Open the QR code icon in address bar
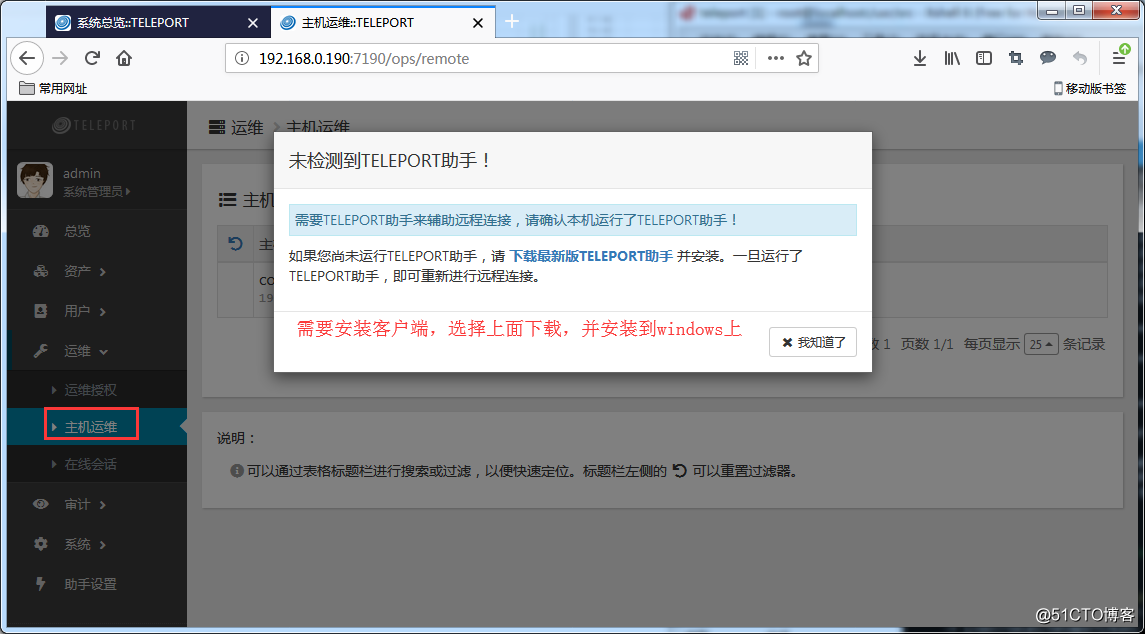Screen dimensions: 1145x634 [x=741, y=58]
